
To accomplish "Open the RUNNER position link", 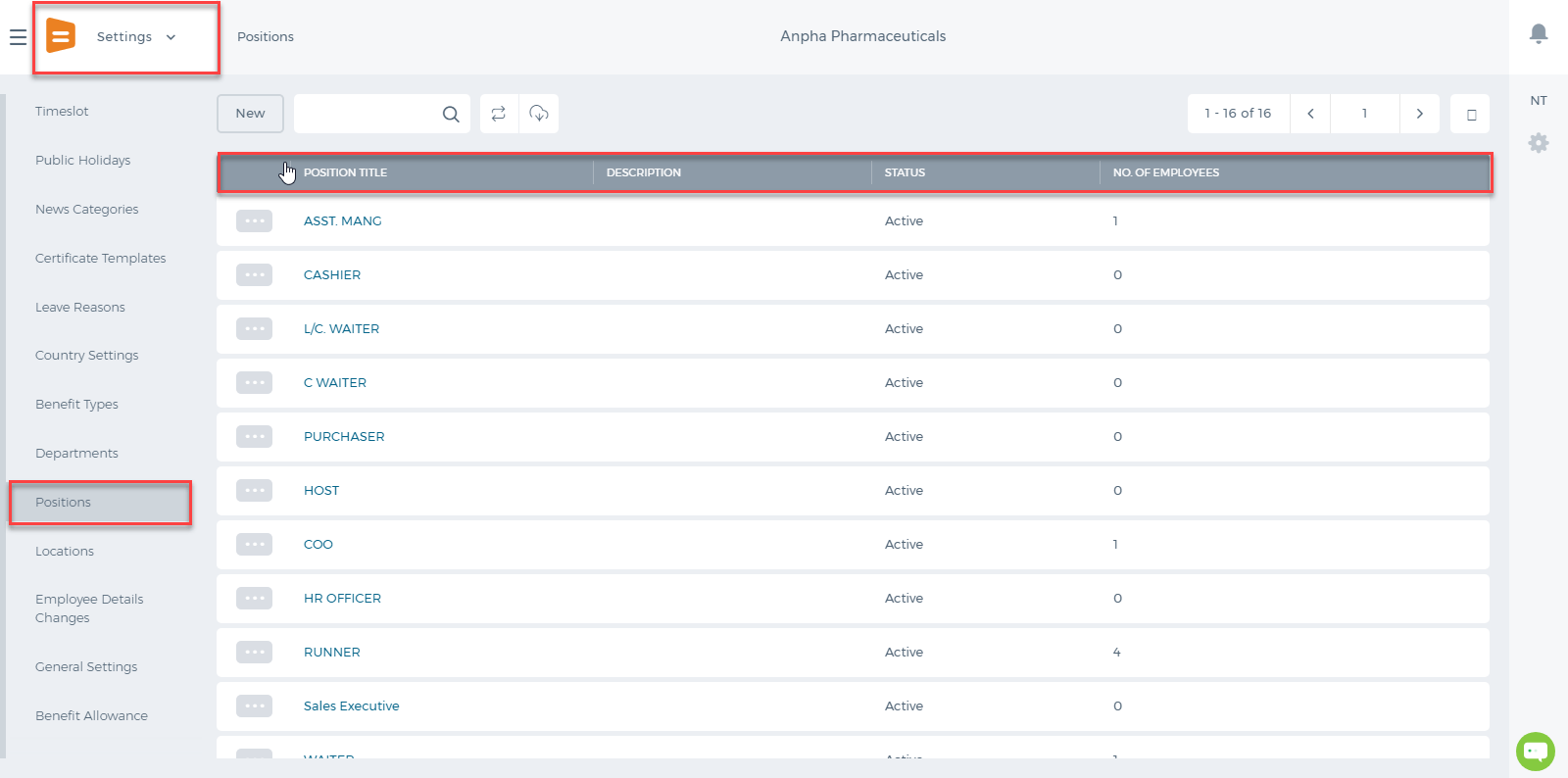I will click(332, 653).
